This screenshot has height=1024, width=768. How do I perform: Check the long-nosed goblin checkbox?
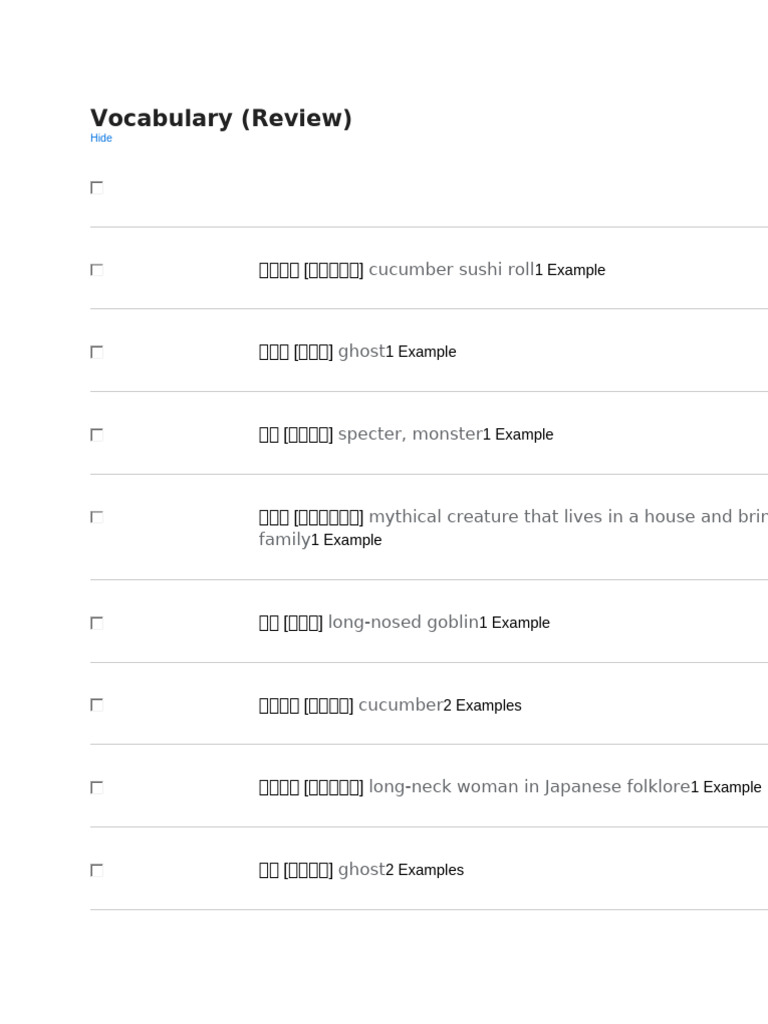pos(97,623)
